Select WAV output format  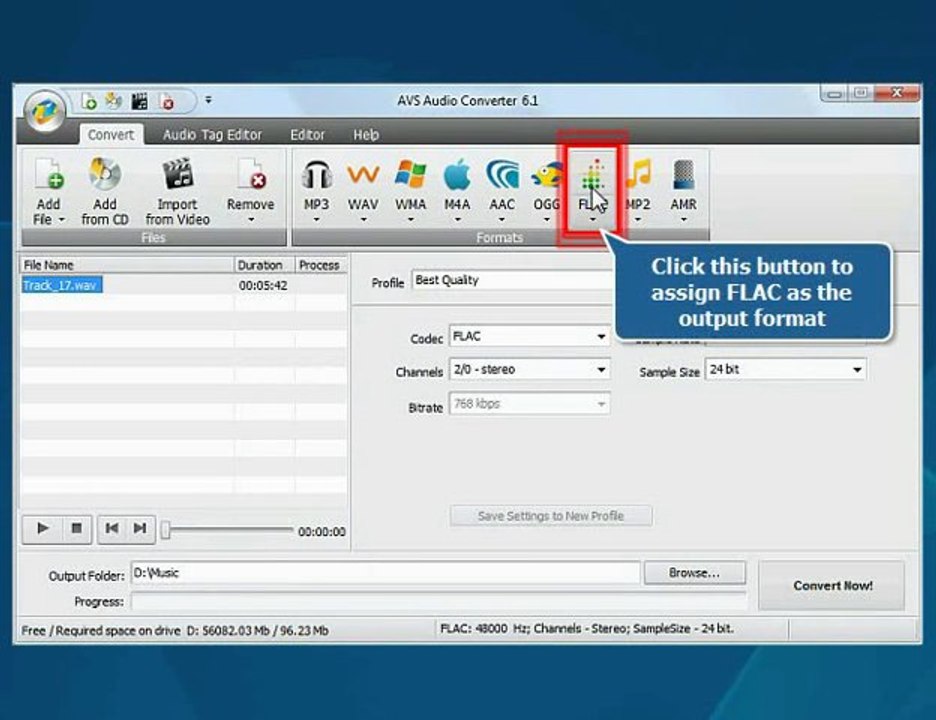click(x=363, y=191)
